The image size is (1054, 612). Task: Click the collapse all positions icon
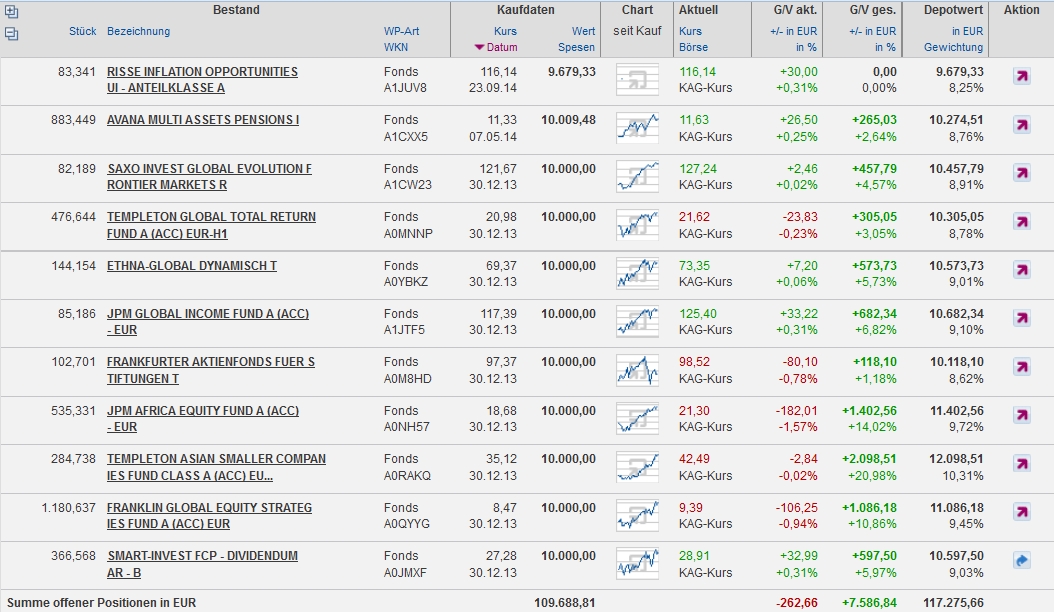pyautogui.click(x=11, y=33)
